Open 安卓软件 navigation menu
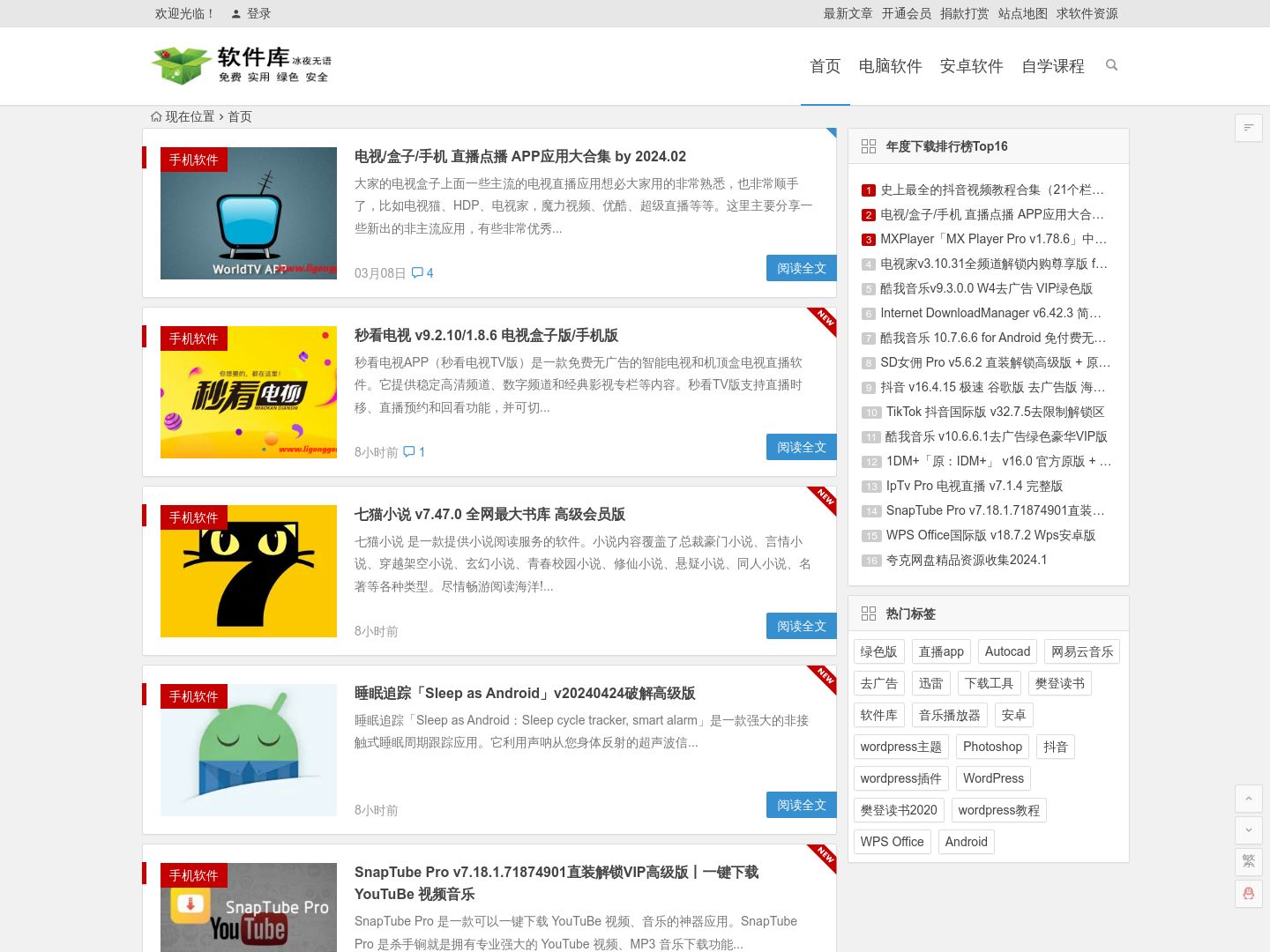This screenshot has width=1270, height=952. (972, 66)
